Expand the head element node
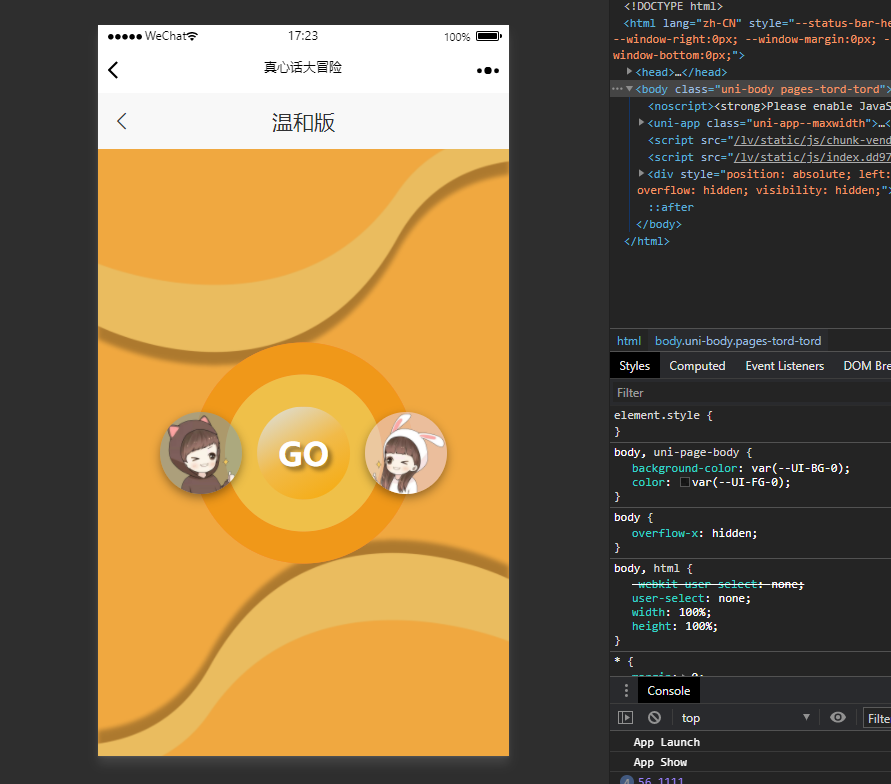This screenshot has width=891, height=784. click(630, 72)
